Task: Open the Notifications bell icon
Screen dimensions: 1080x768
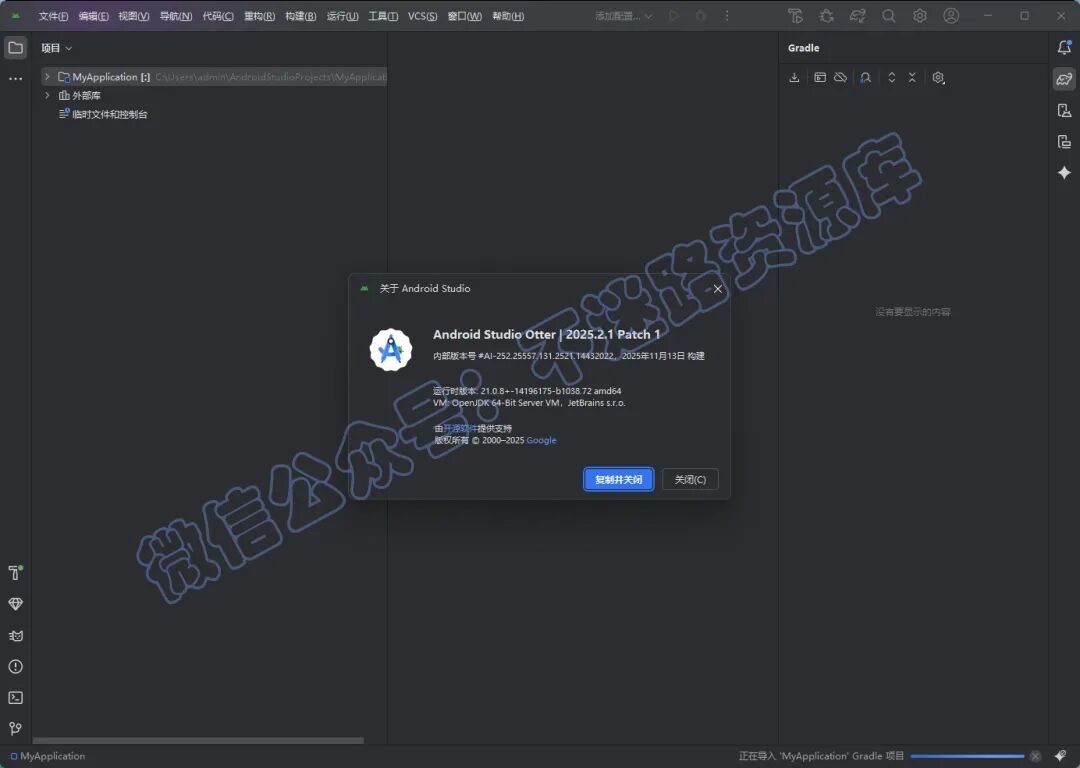Action: [x=1064, y=48]
